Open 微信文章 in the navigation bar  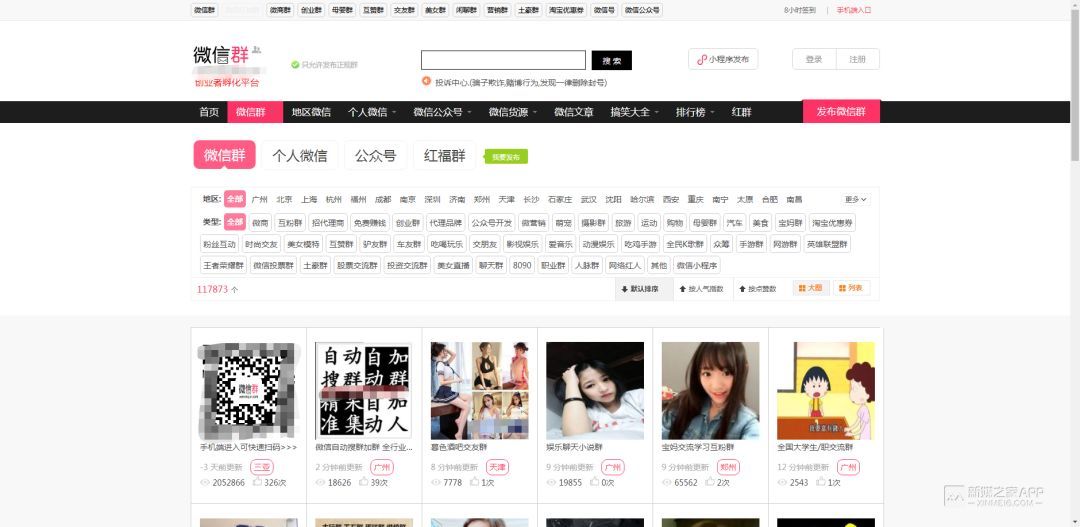tap(574, 112)
